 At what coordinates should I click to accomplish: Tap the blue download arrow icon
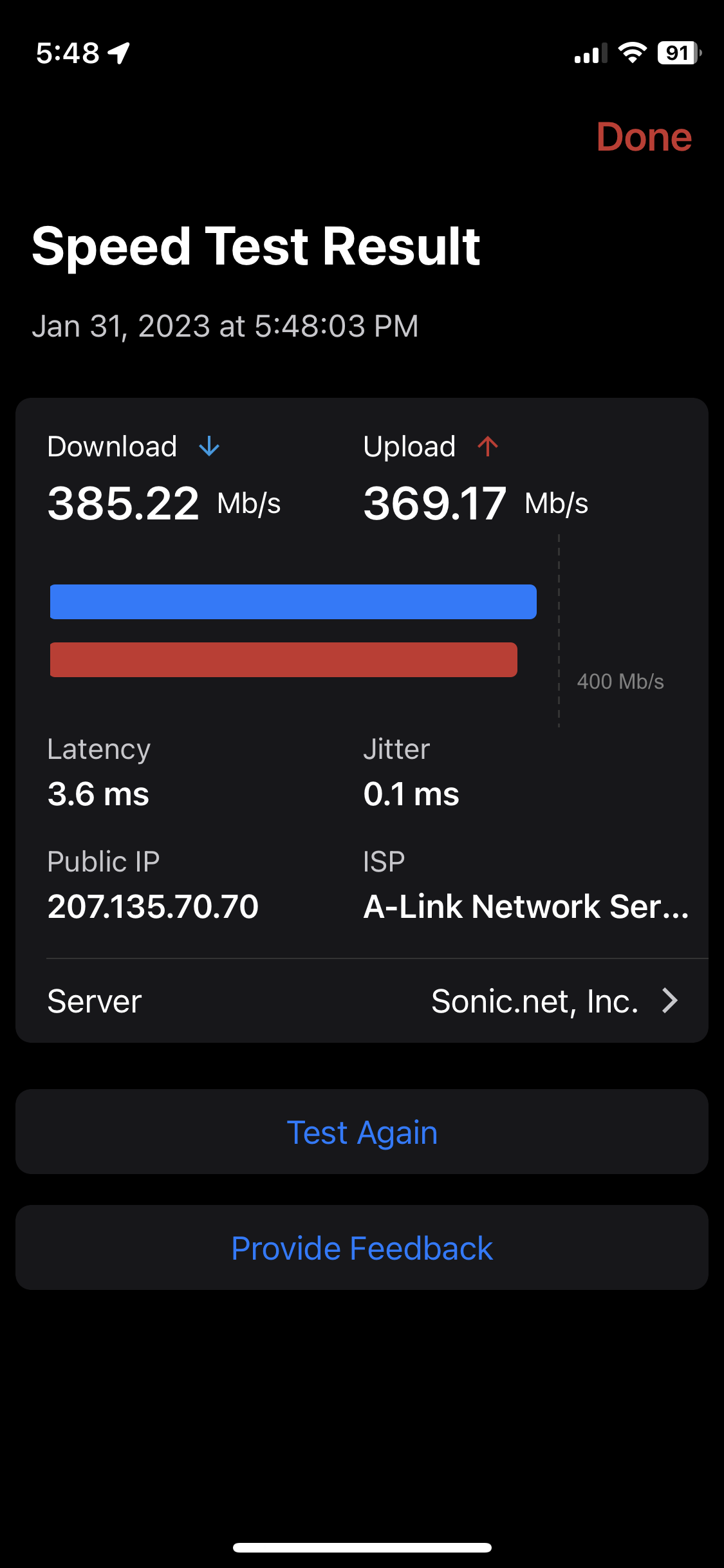tap(209, 446)
